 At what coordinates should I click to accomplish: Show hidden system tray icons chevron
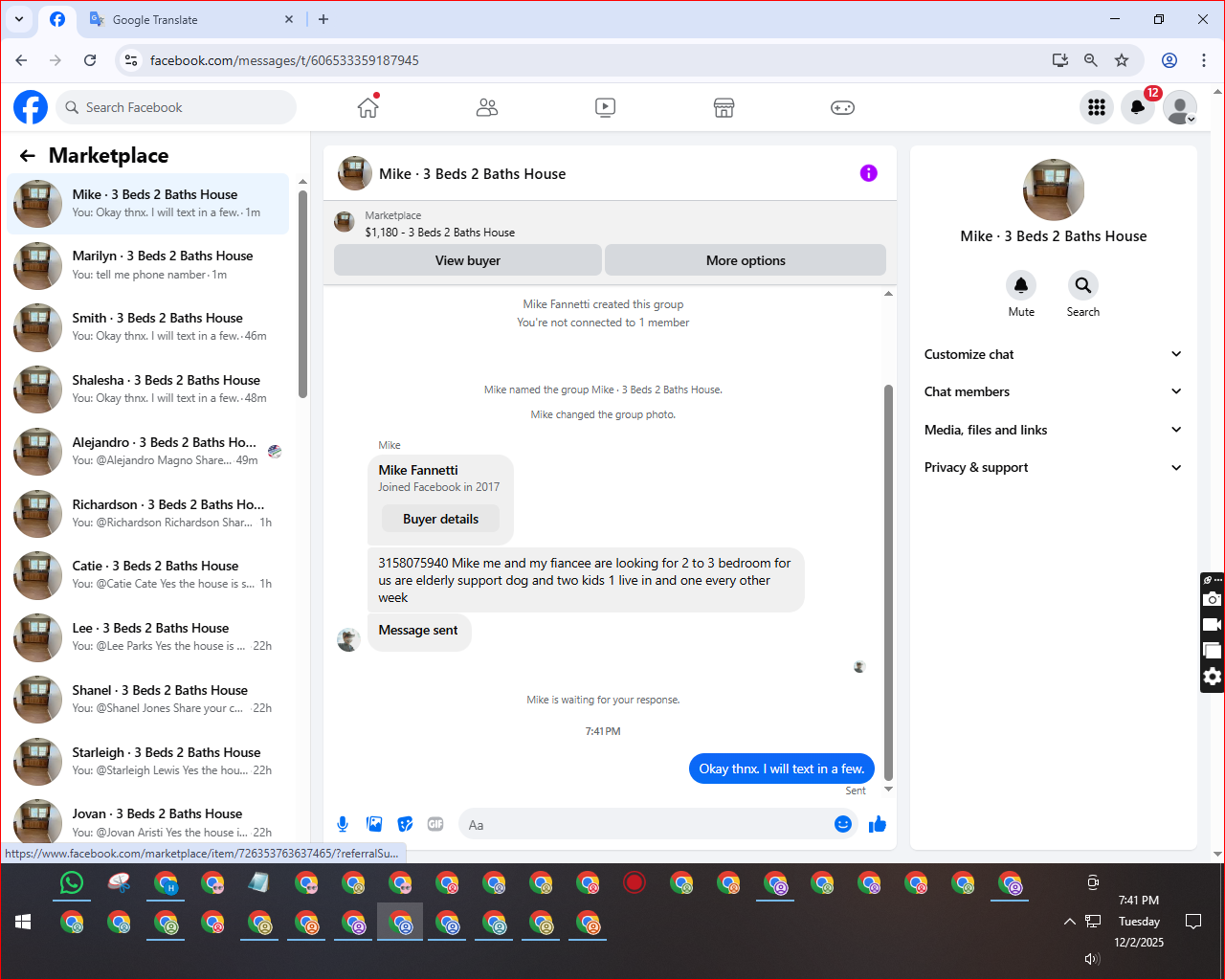pyautogui.click(x=1069, y=922)
